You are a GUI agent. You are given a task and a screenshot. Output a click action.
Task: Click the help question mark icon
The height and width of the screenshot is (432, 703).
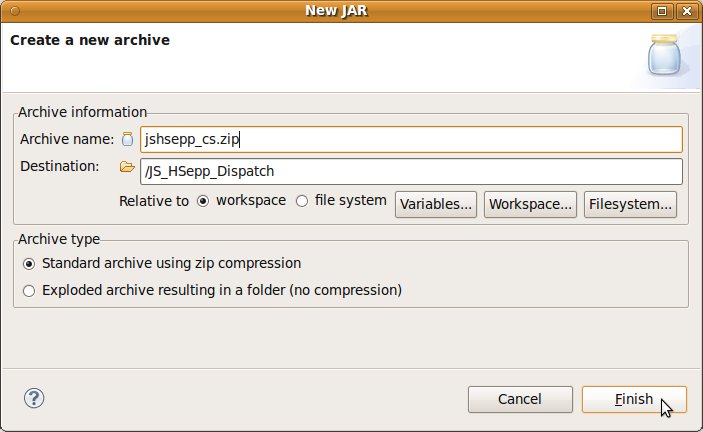point(33,398)
